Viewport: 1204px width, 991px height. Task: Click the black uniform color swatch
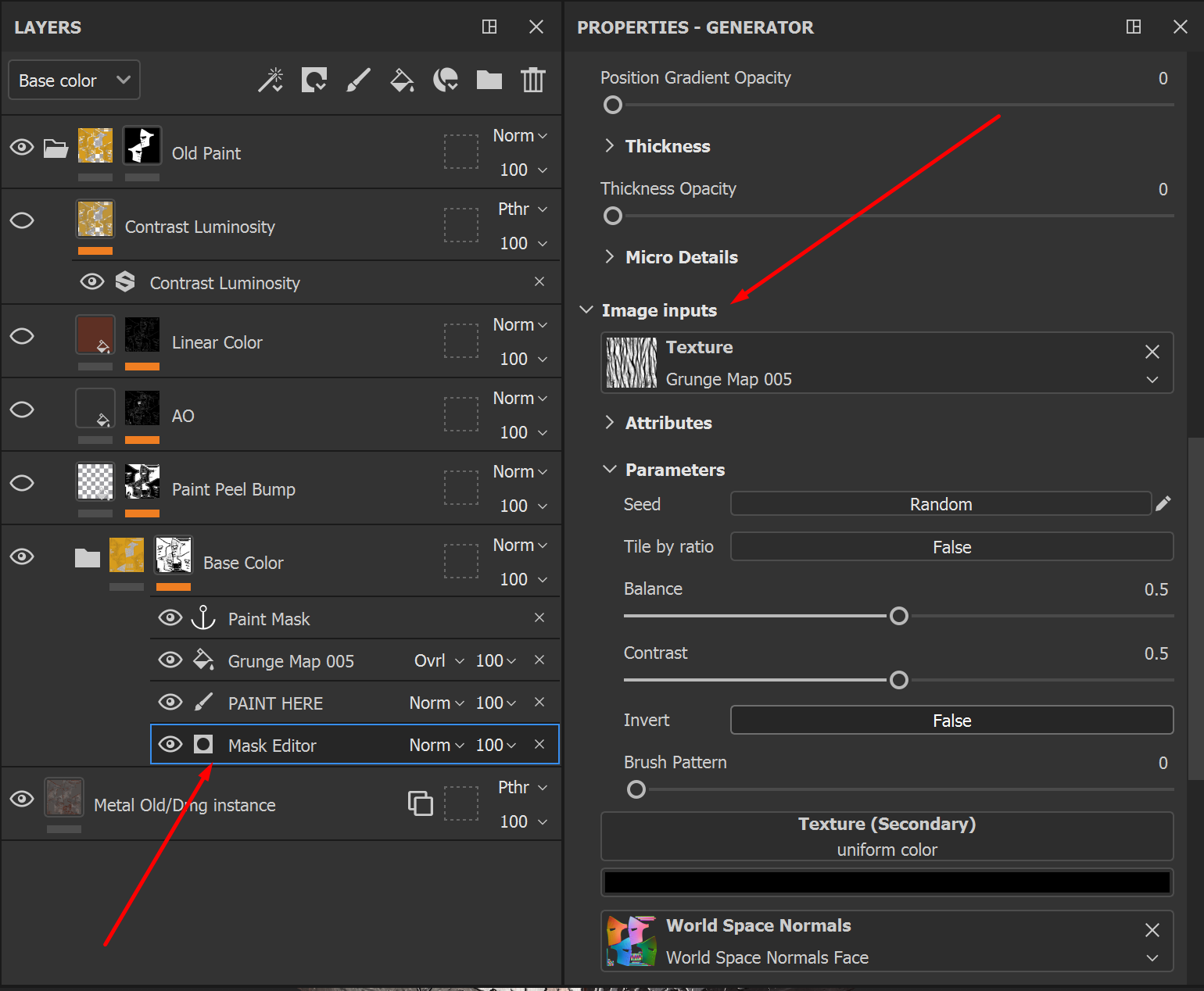(x=887, y=882)
